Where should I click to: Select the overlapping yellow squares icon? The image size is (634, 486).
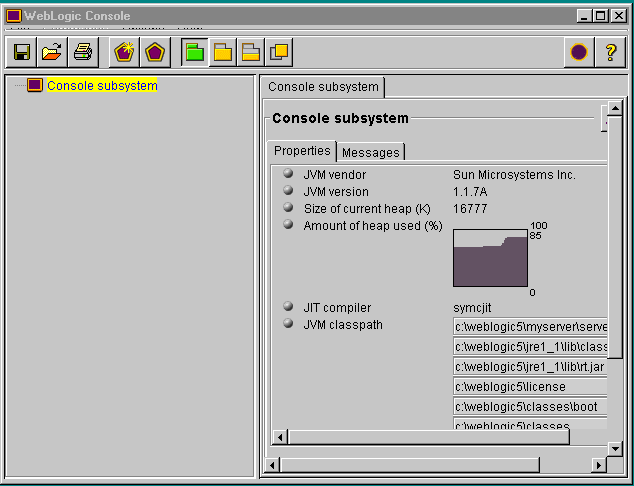(279, 52)
